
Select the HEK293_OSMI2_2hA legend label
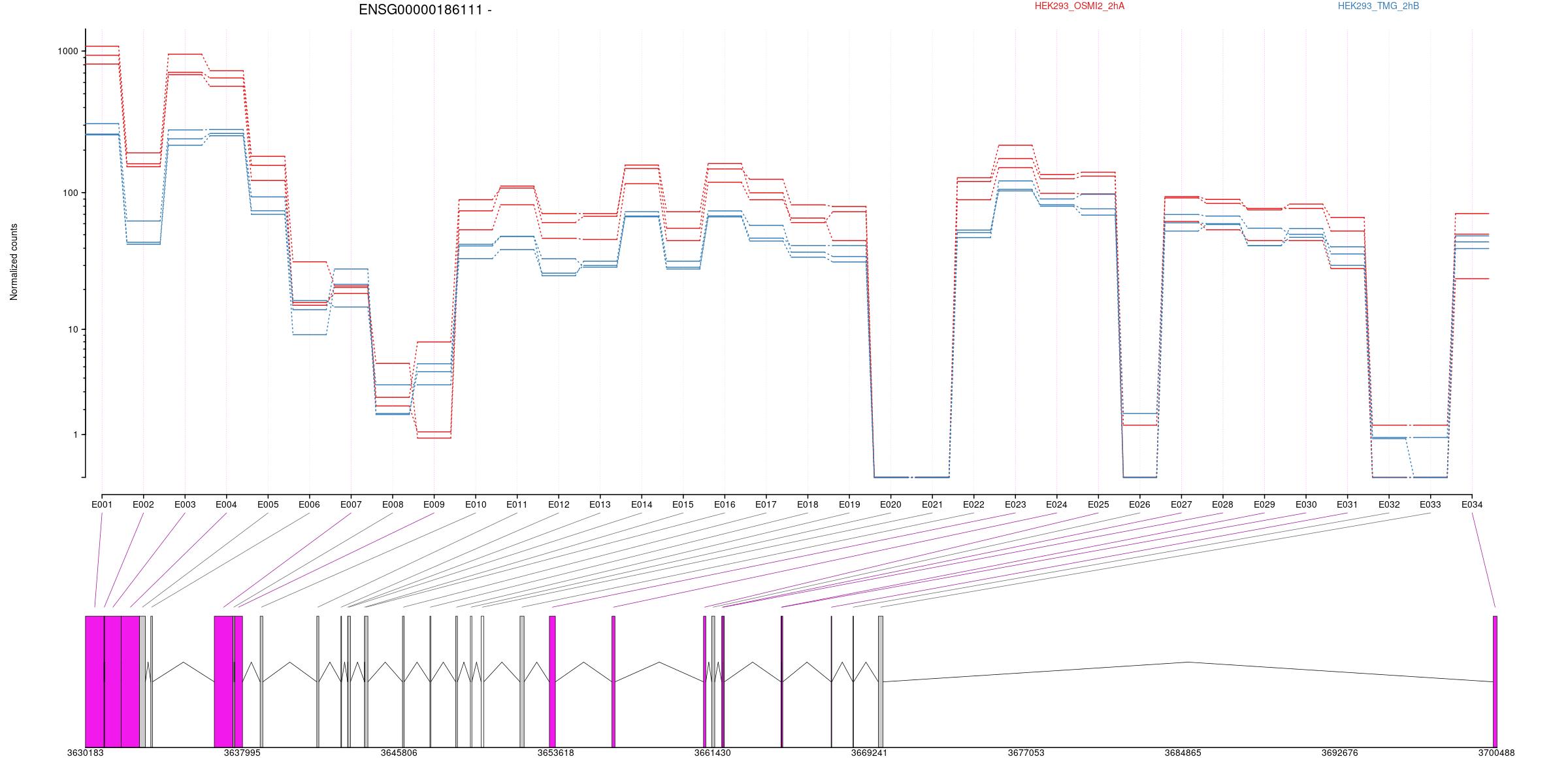tap(1079, 6)
